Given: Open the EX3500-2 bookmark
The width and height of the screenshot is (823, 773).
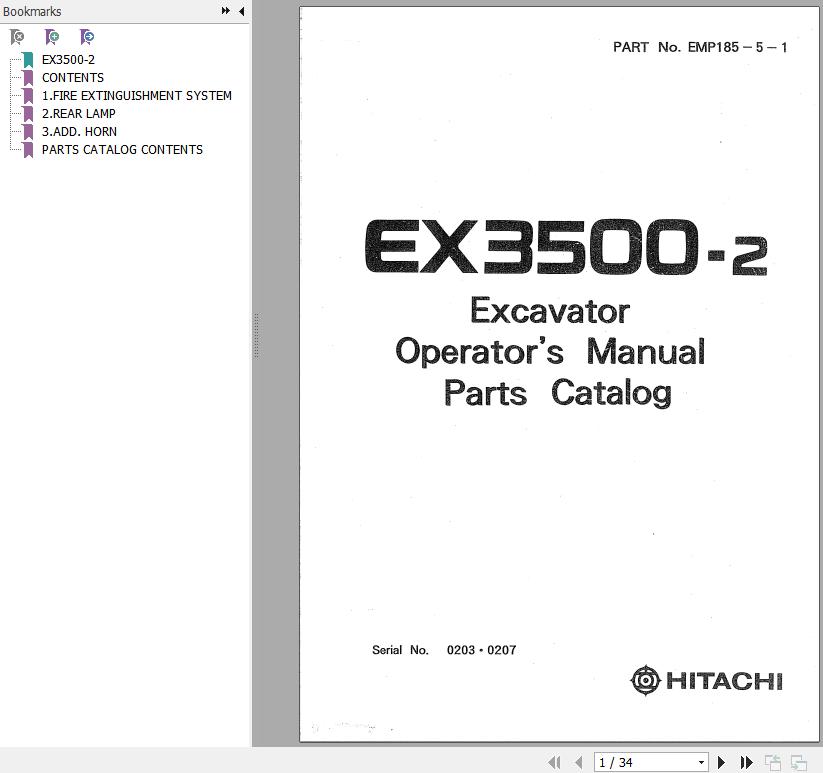Looking at the screenshot, I should tap(68, 60).
